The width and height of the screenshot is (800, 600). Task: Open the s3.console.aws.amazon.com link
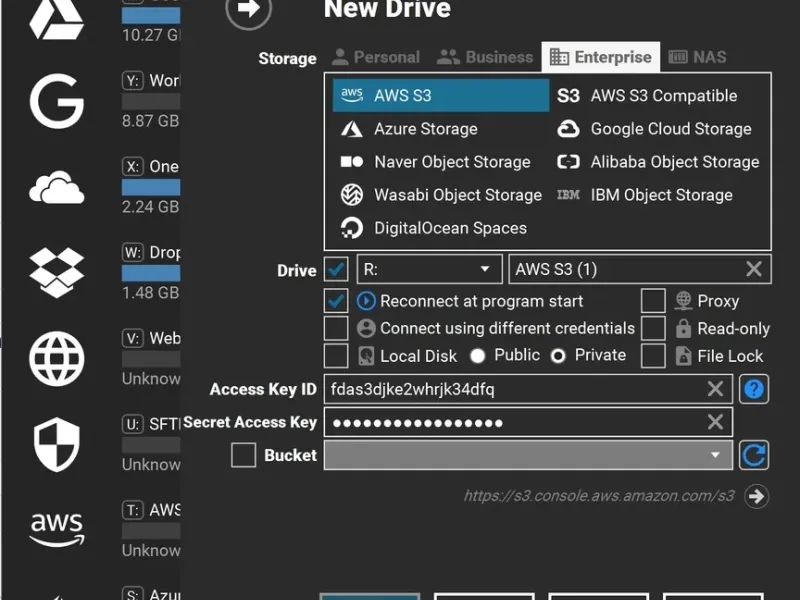tap(599, 496)
